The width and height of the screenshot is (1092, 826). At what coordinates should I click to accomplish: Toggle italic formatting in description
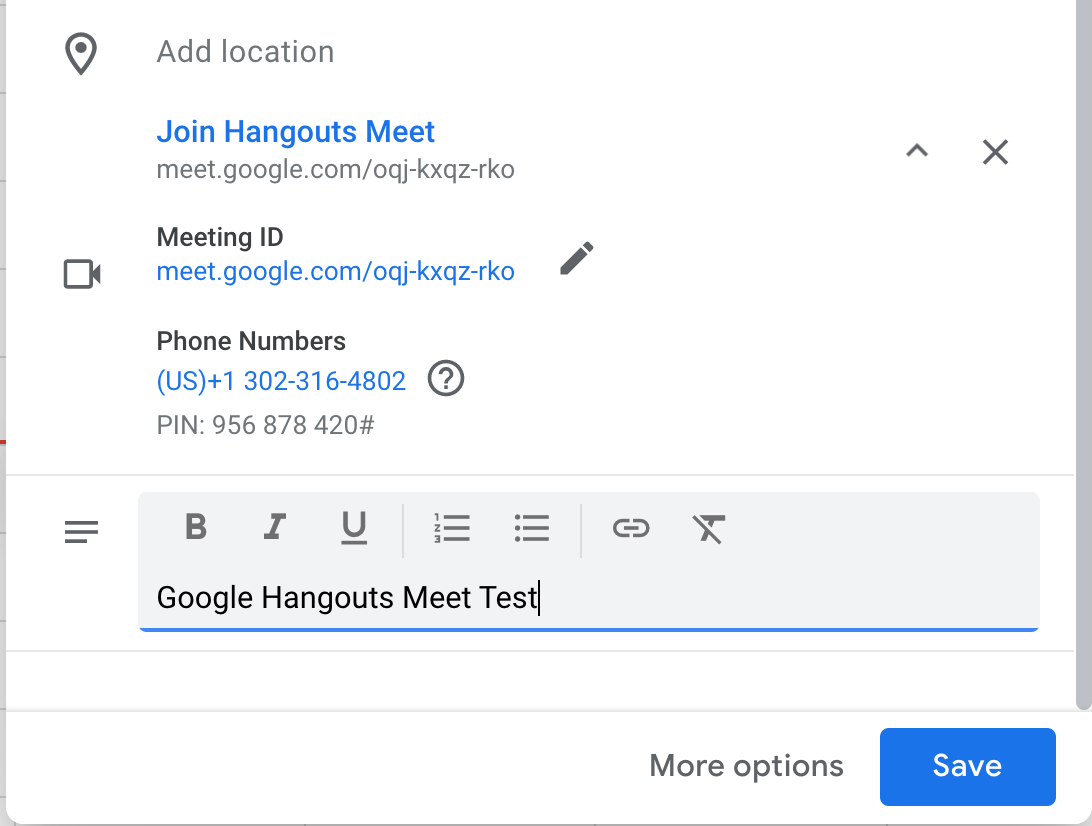tap(275, 527)
